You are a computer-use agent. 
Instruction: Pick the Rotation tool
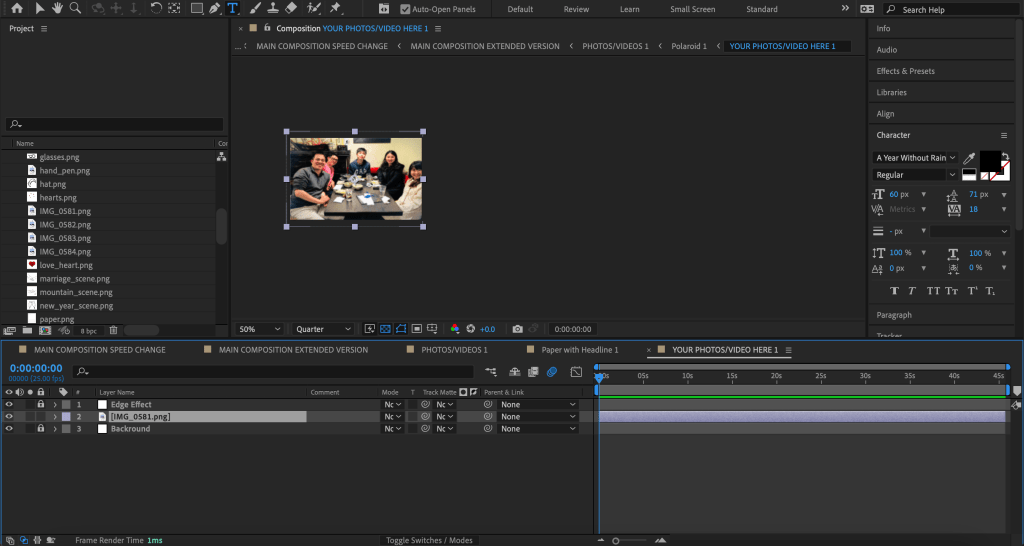tap(156, 8)
